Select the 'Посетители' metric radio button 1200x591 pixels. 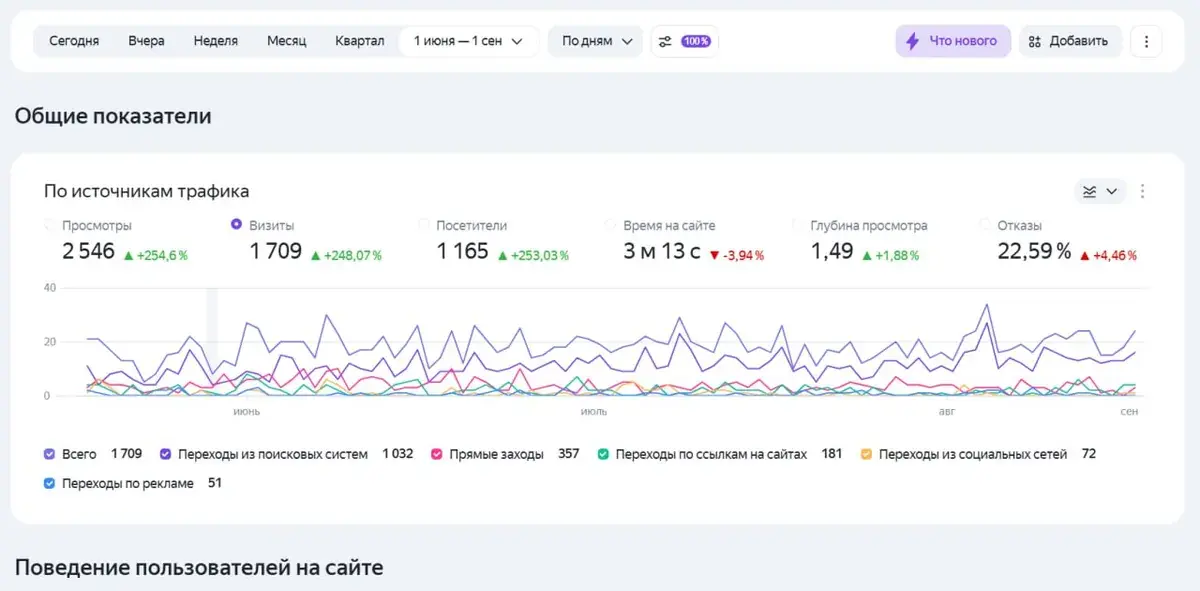424,225
